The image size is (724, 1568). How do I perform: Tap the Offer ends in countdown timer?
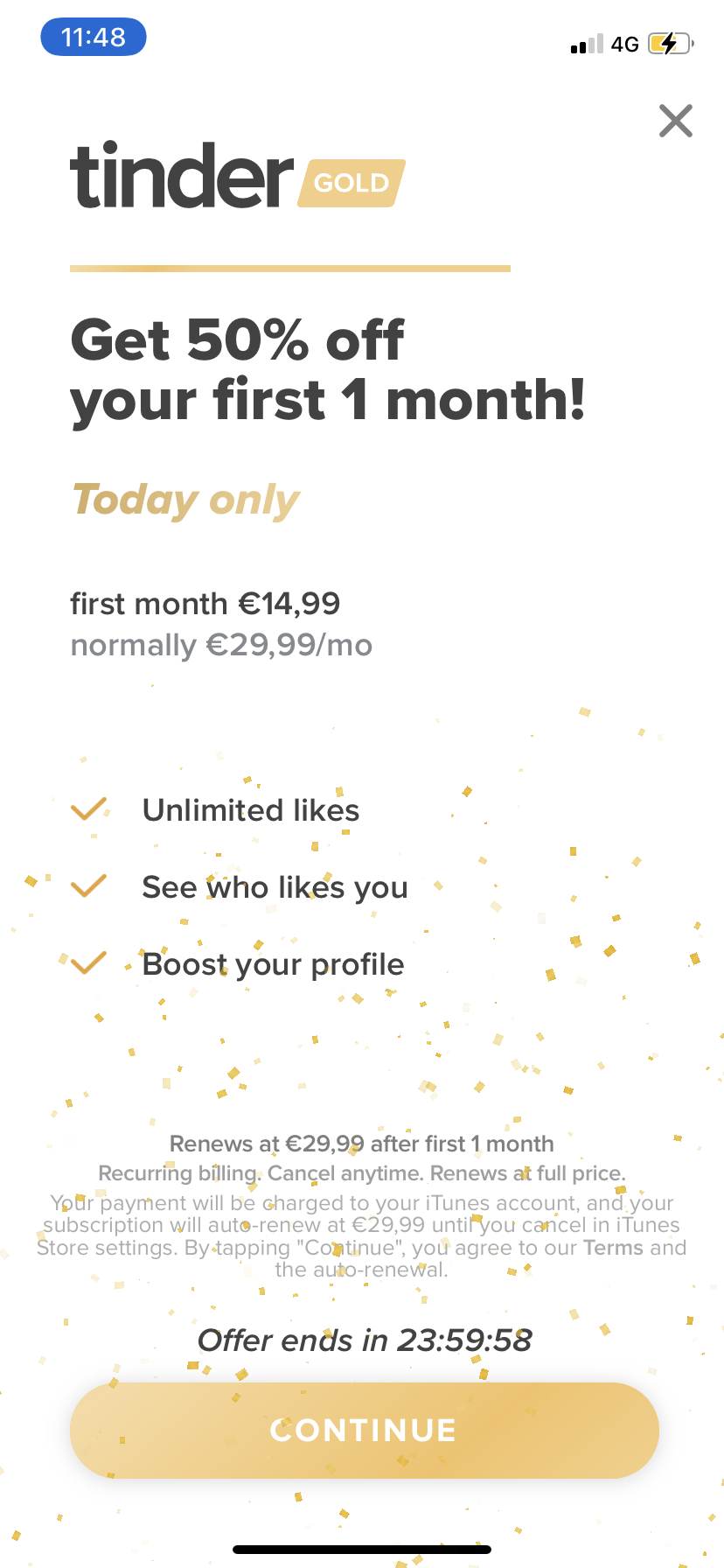pyautogui.click(x=366, y=1339)
